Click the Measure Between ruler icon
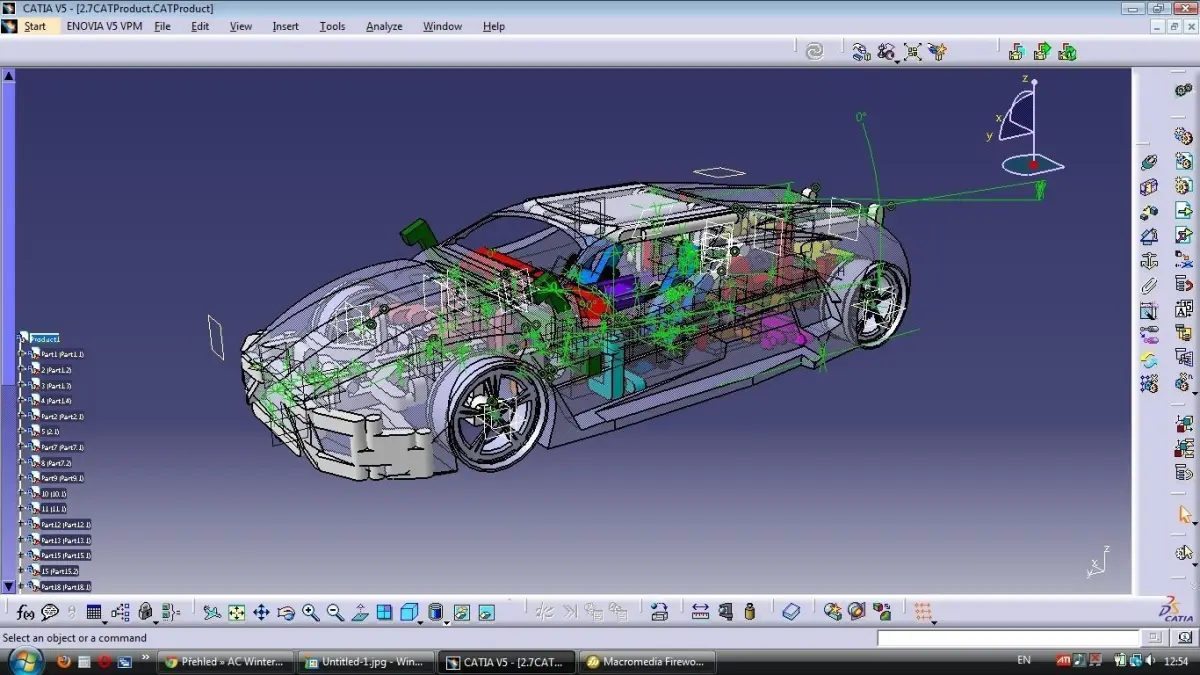The image size is (1200, 675). pos(700,612)
